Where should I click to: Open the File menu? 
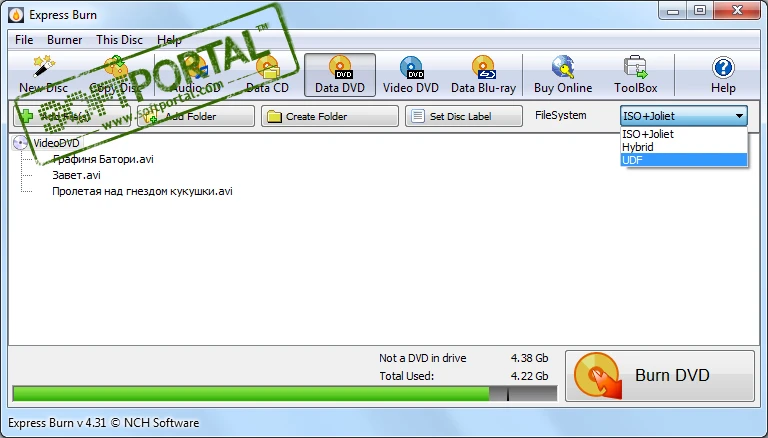click(x=24, y=40)
